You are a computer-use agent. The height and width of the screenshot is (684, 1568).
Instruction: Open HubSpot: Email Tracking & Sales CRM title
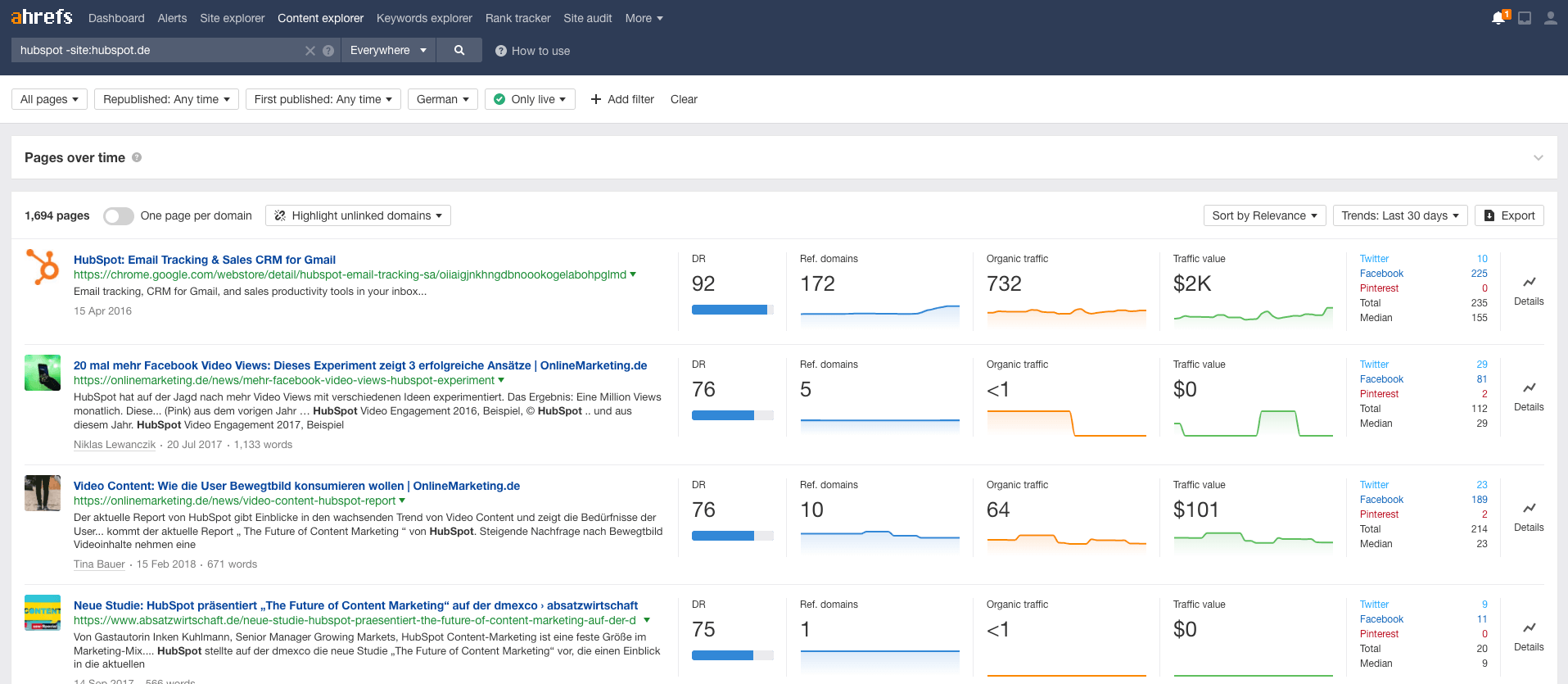[x=205, y=260]
